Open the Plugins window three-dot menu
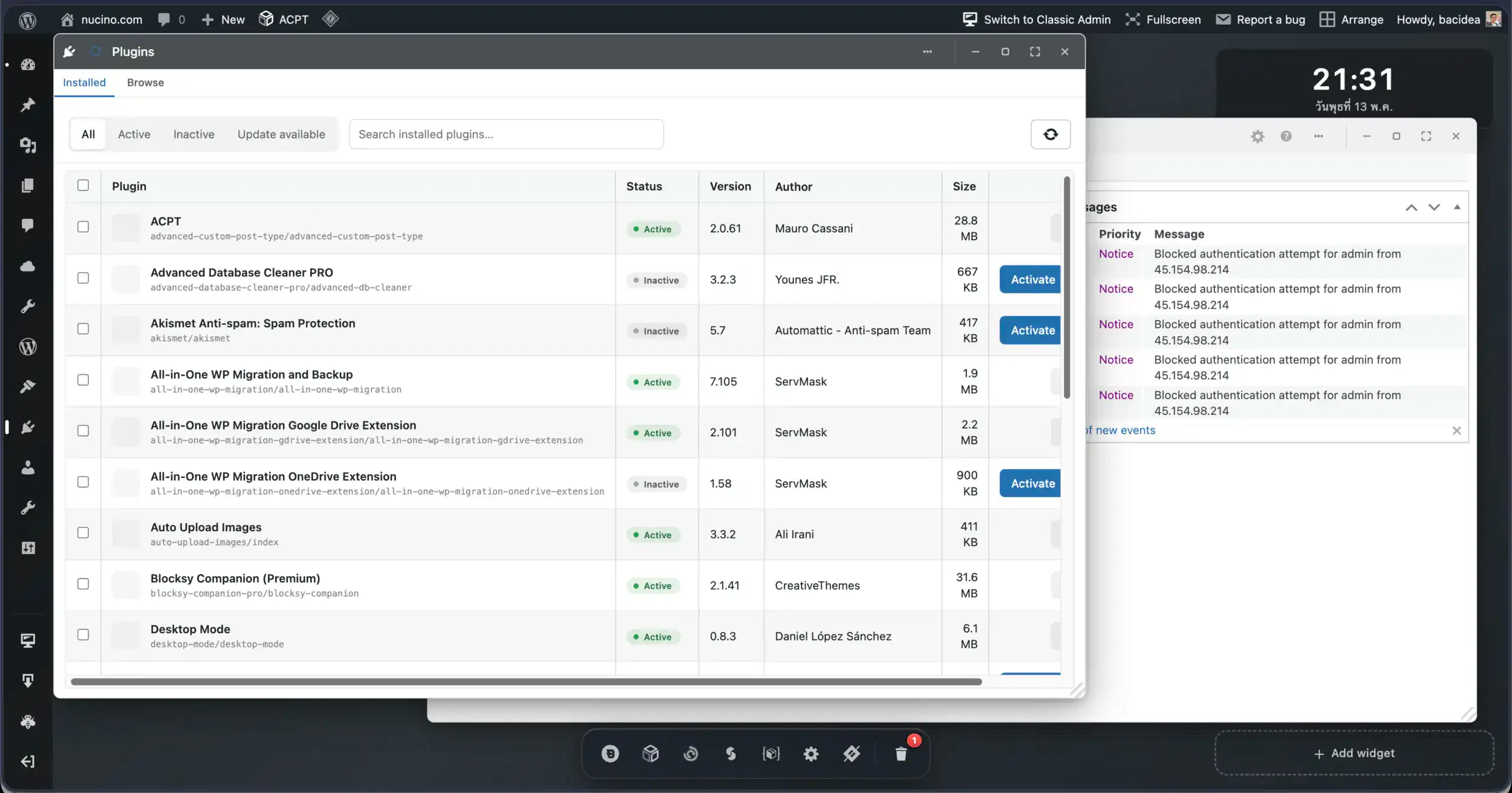1512x793 pixels. tap(927, 51)
